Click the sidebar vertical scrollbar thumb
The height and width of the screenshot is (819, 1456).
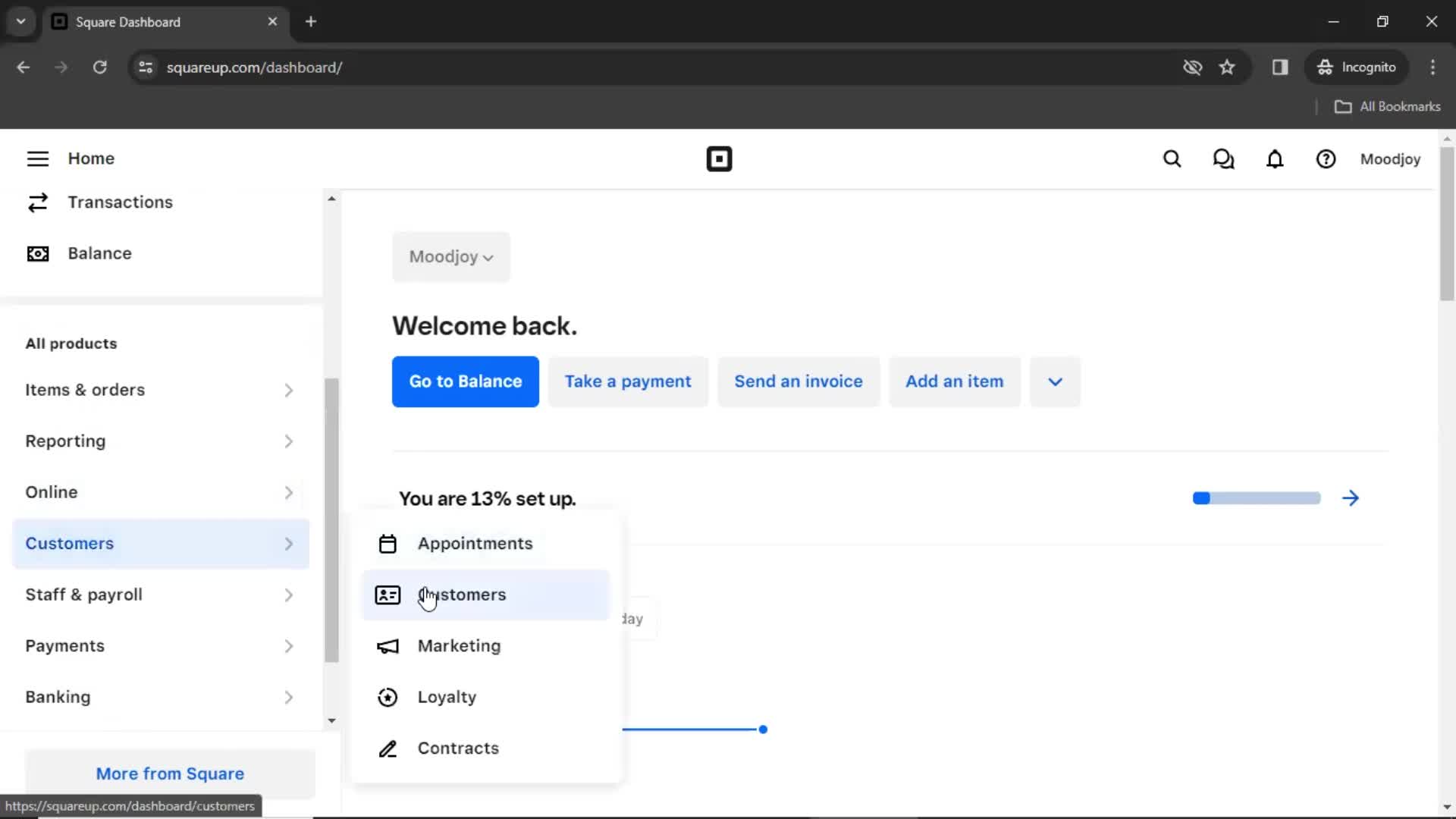331,520
